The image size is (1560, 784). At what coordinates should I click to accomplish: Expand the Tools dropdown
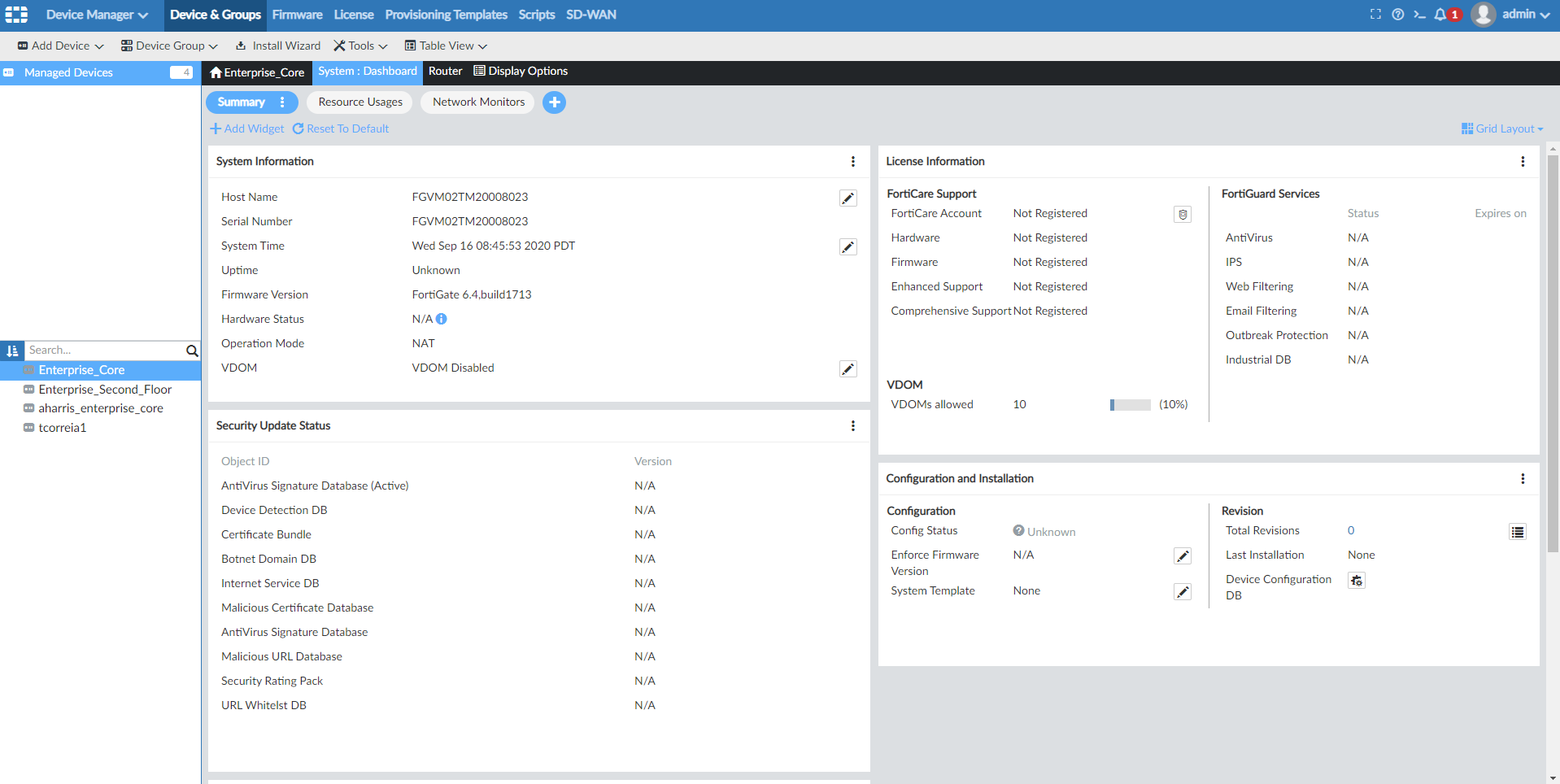coord(360,46)
